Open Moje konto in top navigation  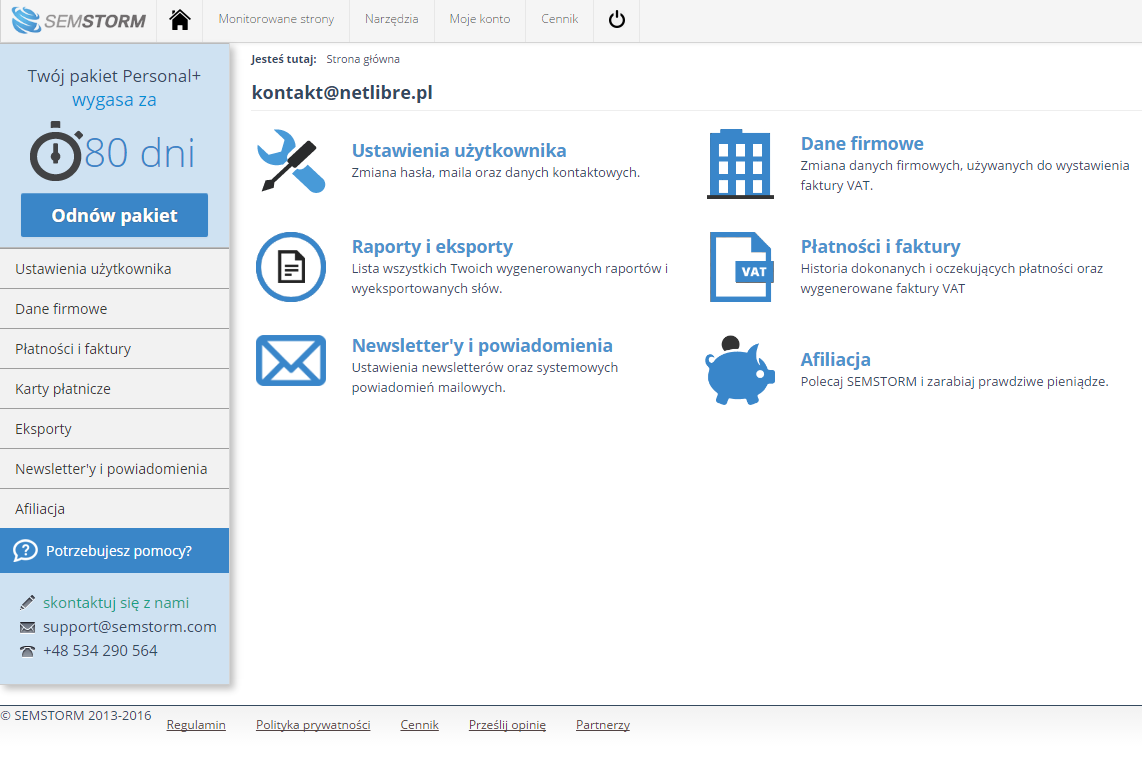pyautogui.click(x=479, y=20)
